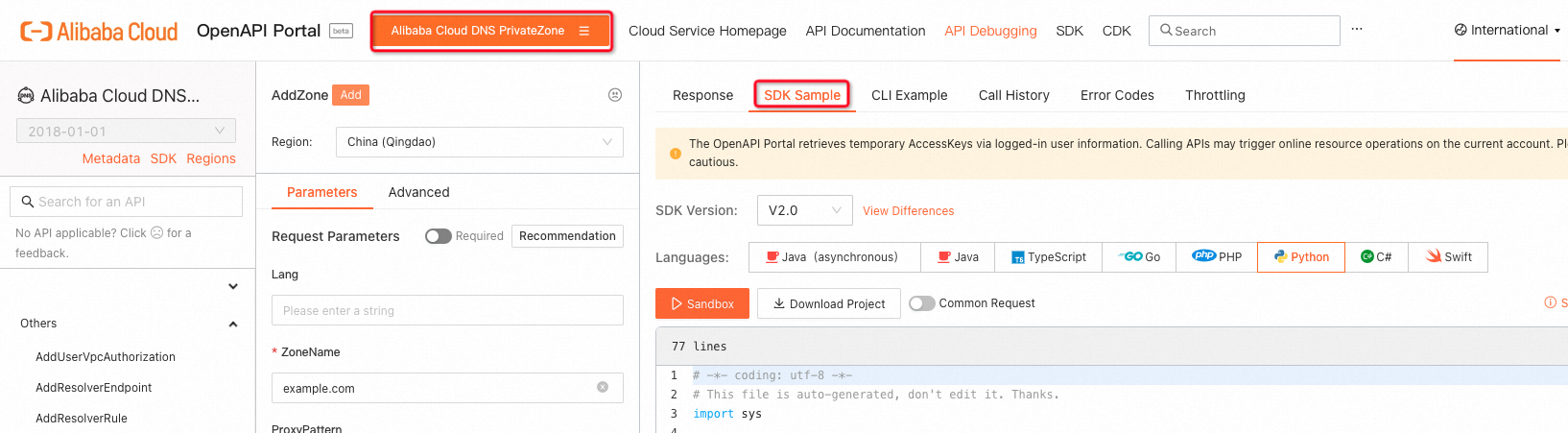Collapse the Others API group
This screenshot has width=1568, height=433.
coord(233,325)
